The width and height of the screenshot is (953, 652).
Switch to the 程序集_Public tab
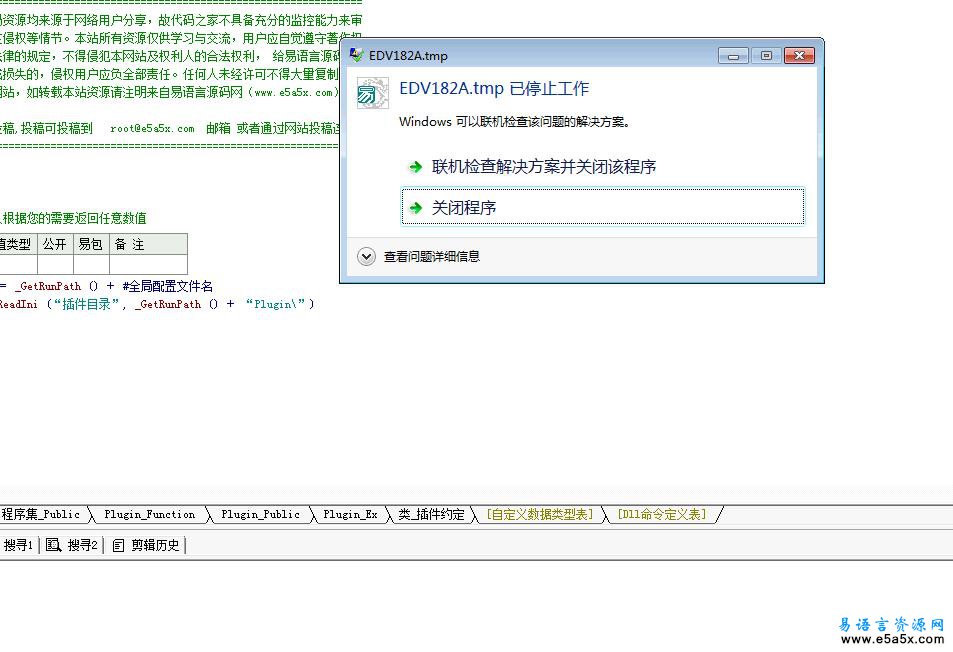(41, 515)
